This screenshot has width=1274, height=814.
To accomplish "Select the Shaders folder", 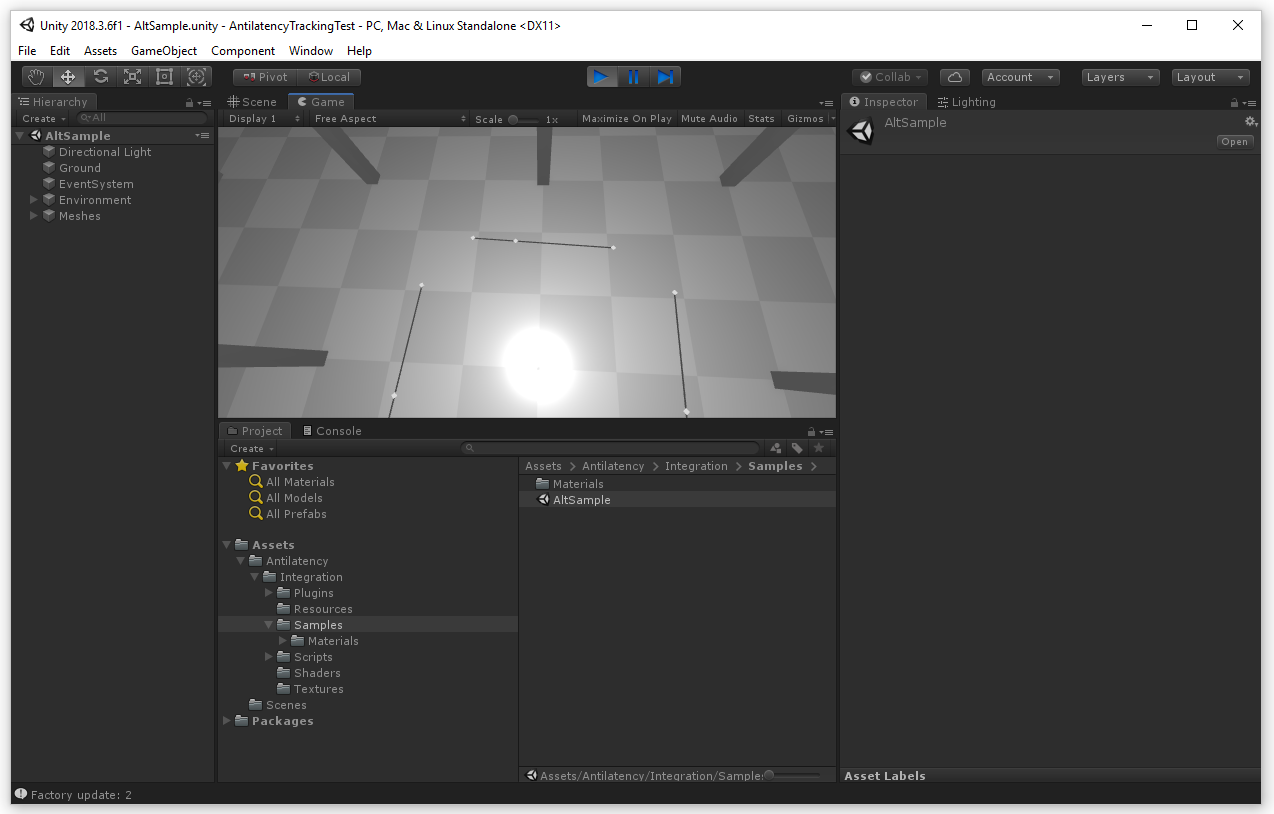I will [317, 673].
